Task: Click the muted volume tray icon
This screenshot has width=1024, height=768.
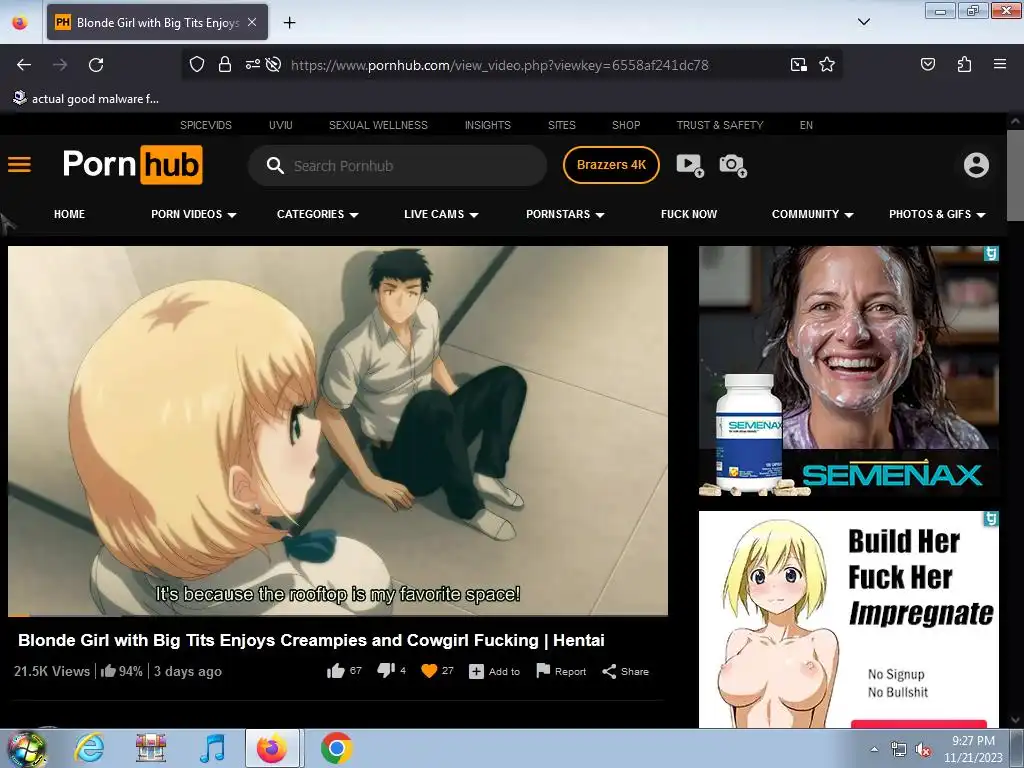Action: point(923,750)
